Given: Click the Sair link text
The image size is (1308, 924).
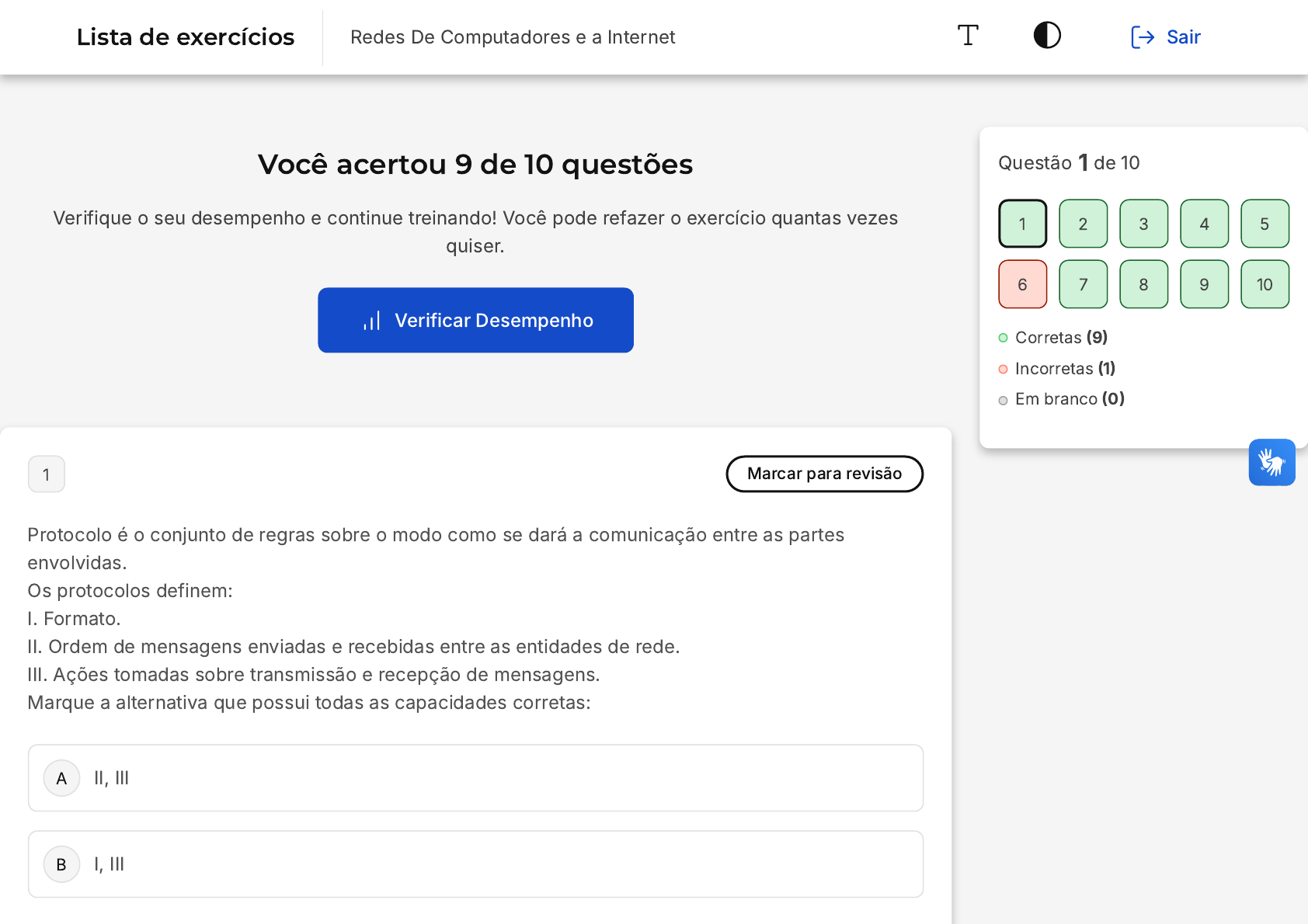Looking at the screenshot, I should pyautogui.click(x=1183, y=37).
